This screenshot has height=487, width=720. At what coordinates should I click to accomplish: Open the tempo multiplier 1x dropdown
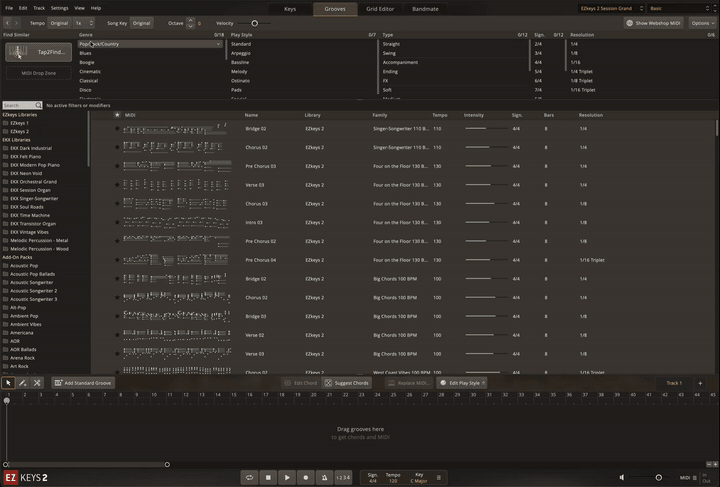pos(84,23)
